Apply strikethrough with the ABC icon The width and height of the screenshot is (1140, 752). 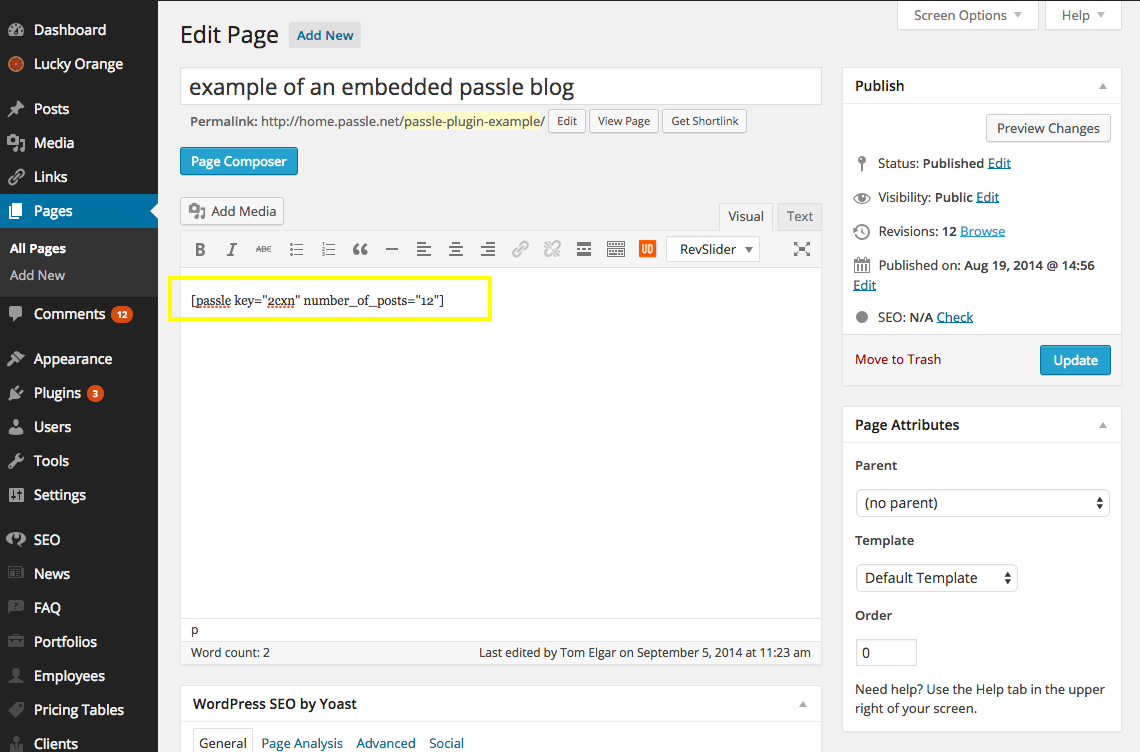264,249
